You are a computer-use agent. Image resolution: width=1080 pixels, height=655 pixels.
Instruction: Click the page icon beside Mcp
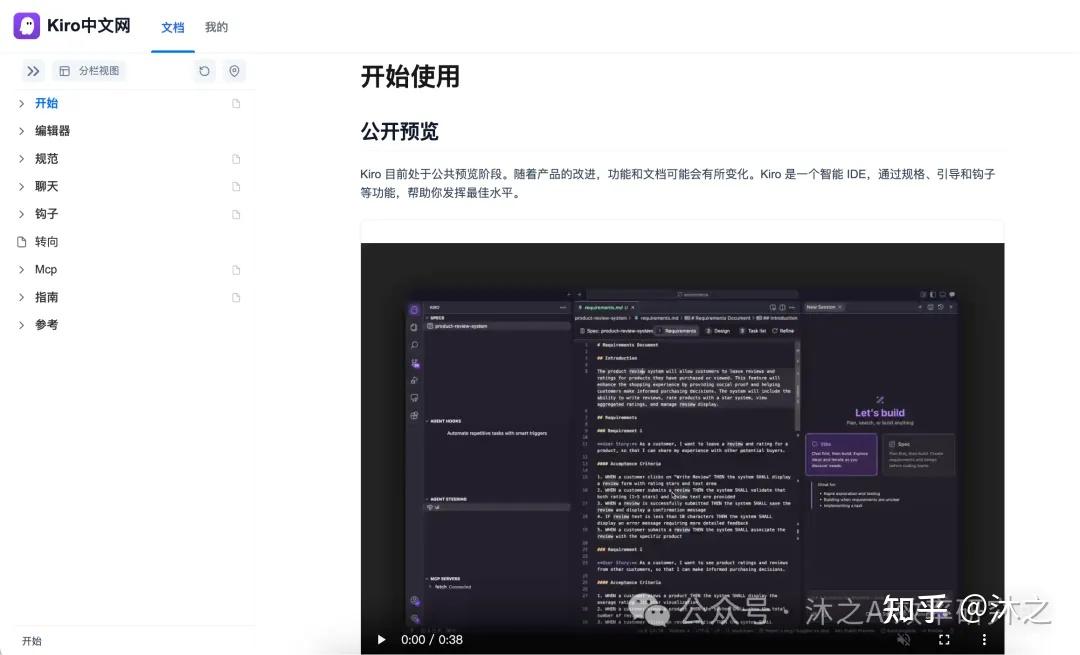(236, 270)
